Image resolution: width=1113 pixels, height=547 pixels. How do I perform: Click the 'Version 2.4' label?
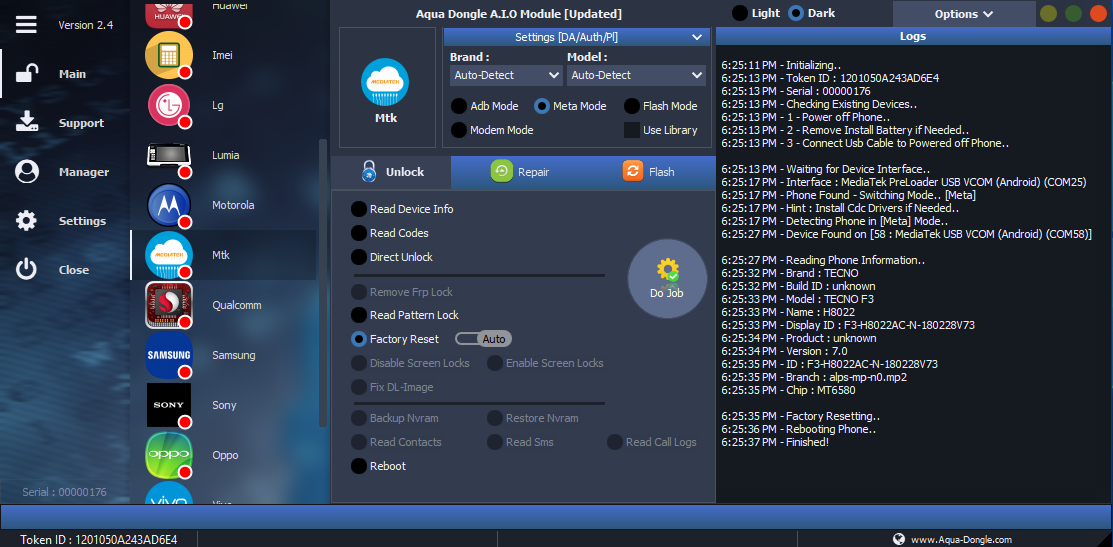tap(85, 25)
